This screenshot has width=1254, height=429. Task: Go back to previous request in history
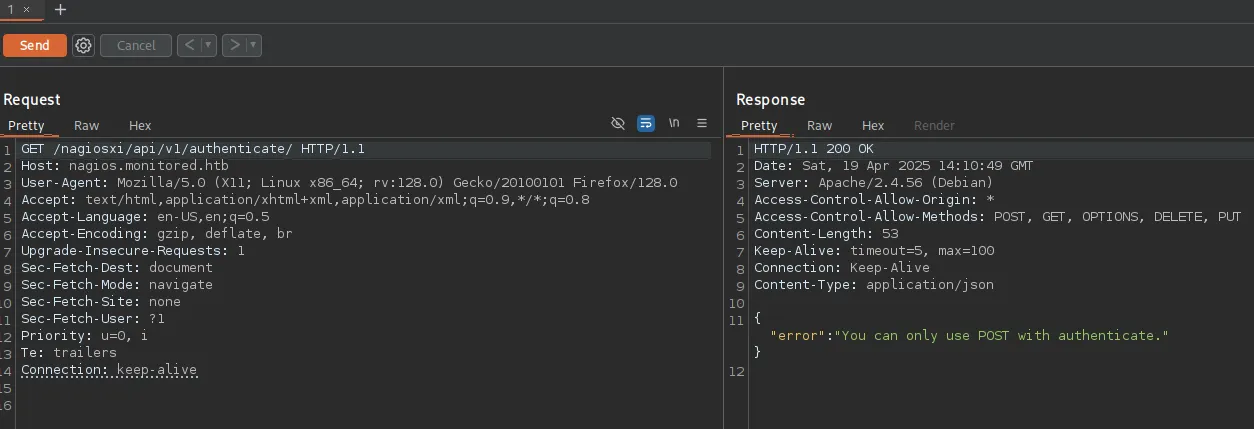pos(189,45)
